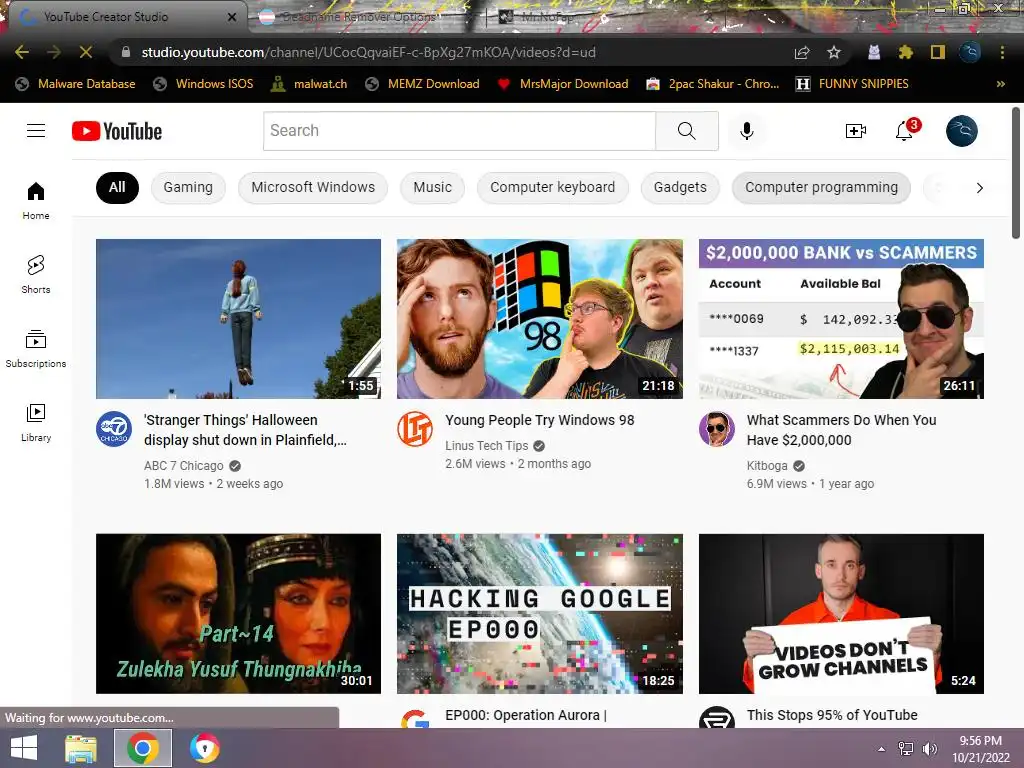Select the Microsoft Windows filter chip
The width and height of the screenshot is (1024, 768).
coord(313,187)
